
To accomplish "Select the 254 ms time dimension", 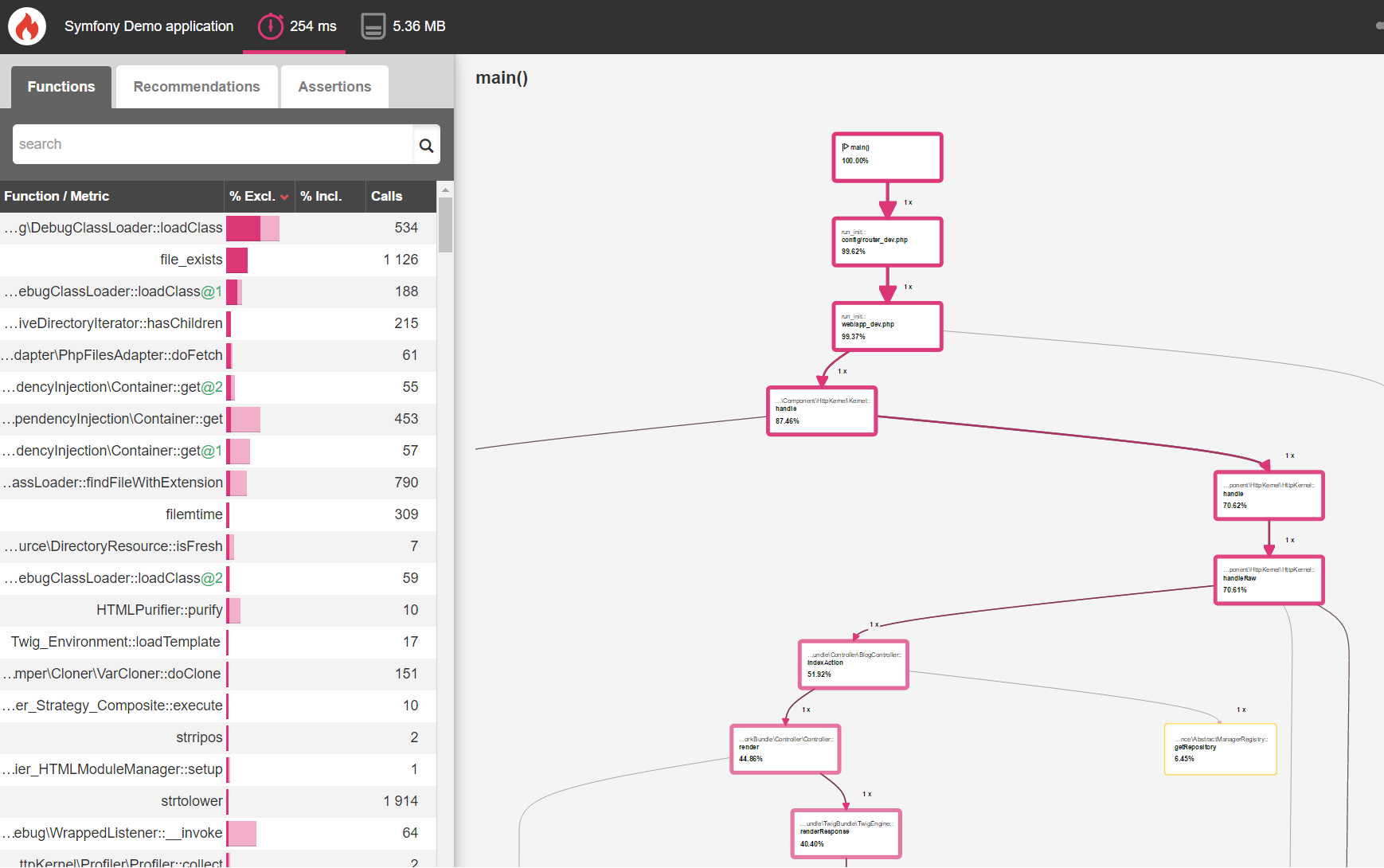I will click(296, 26).
